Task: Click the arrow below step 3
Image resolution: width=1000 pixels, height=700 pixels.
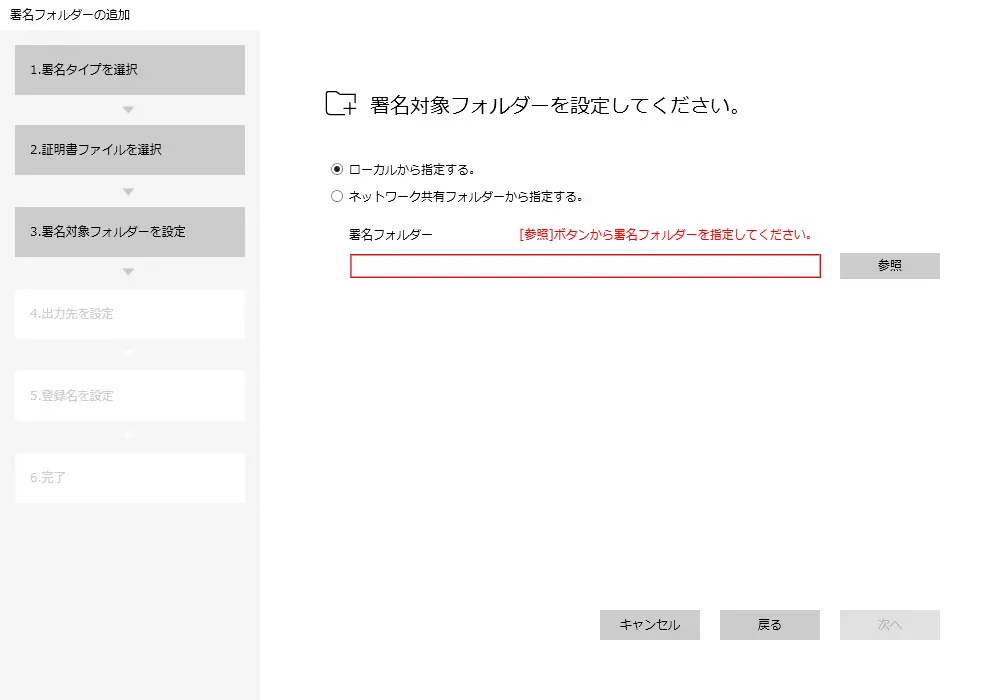Action: pos(128,272)
